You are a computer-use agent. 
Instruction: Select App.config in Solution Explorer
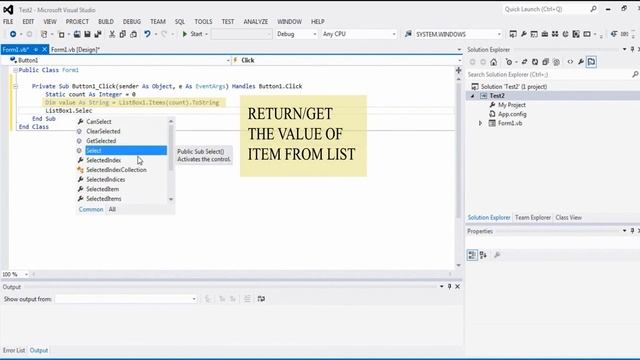[x=512, y=114]
